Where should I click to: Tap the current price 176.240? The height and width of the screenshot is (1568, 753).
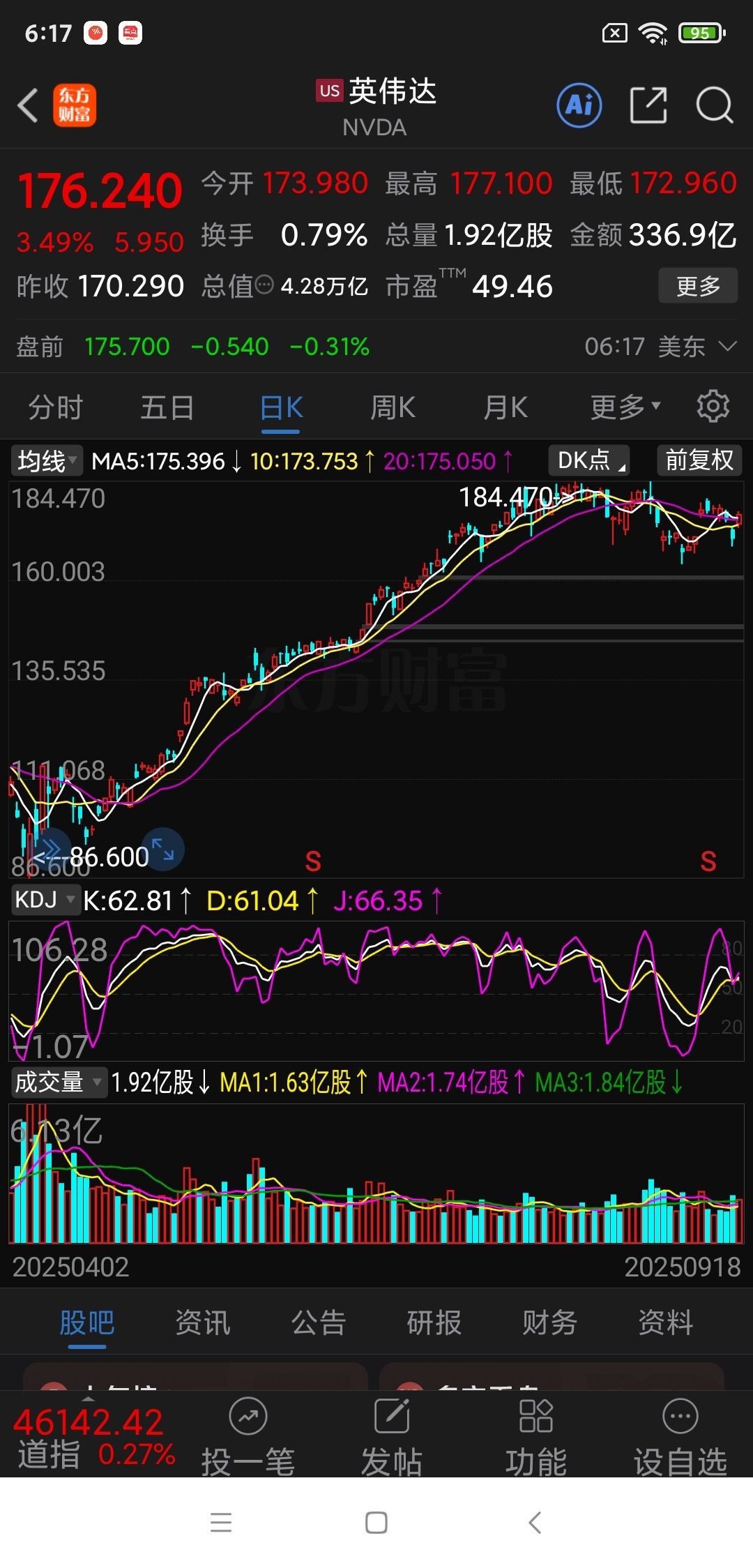click(100, 191)
